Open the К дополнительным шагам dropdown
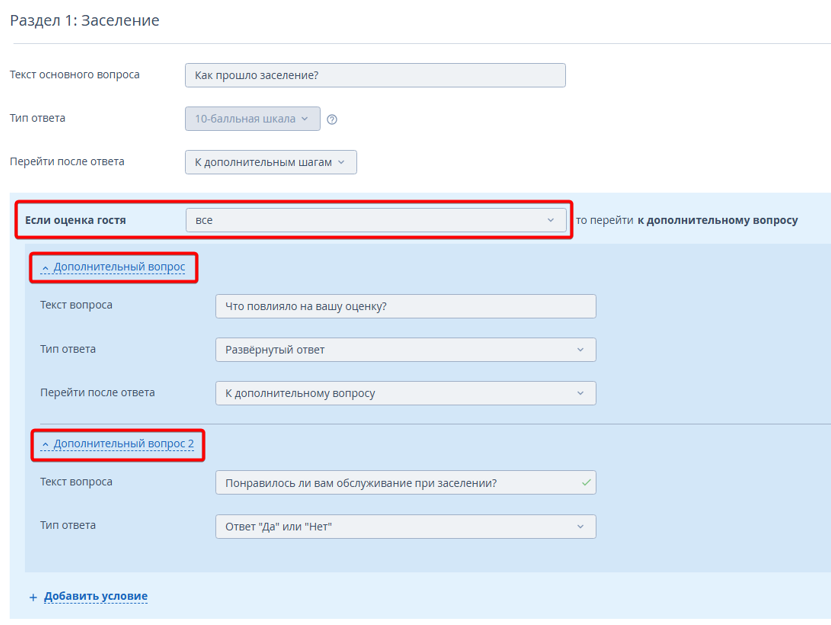 pyautogui.click(x=270, y=162)
